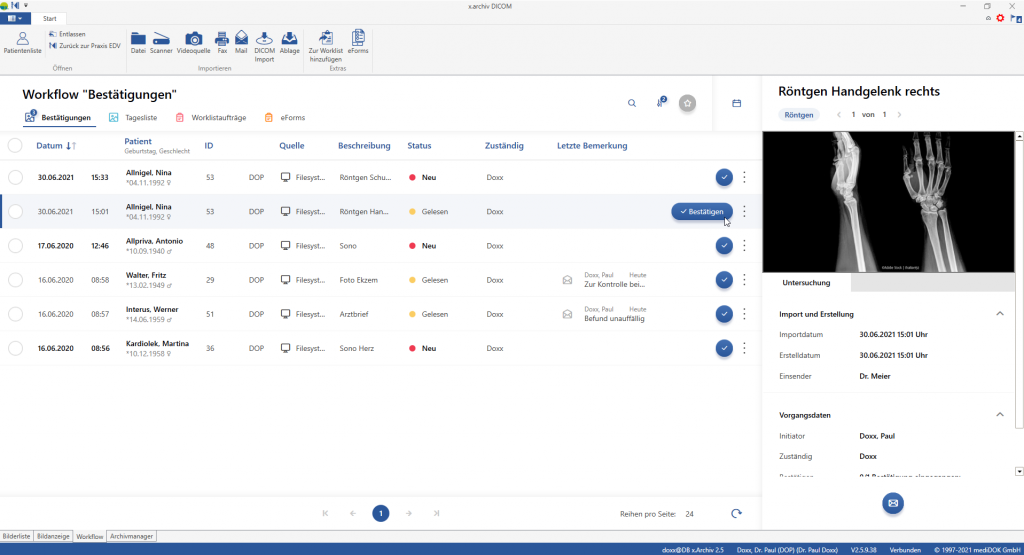The image size is (1024, 555).
Task: Click the search magnifier icon
Action: tap(632, 103)
